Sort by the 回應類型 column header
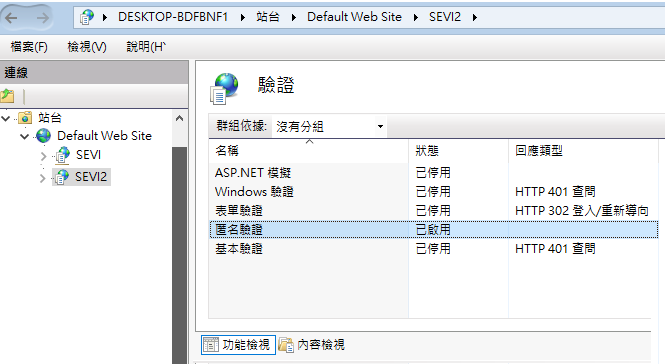Screen dimensions: 665x364 coord(583,151)
